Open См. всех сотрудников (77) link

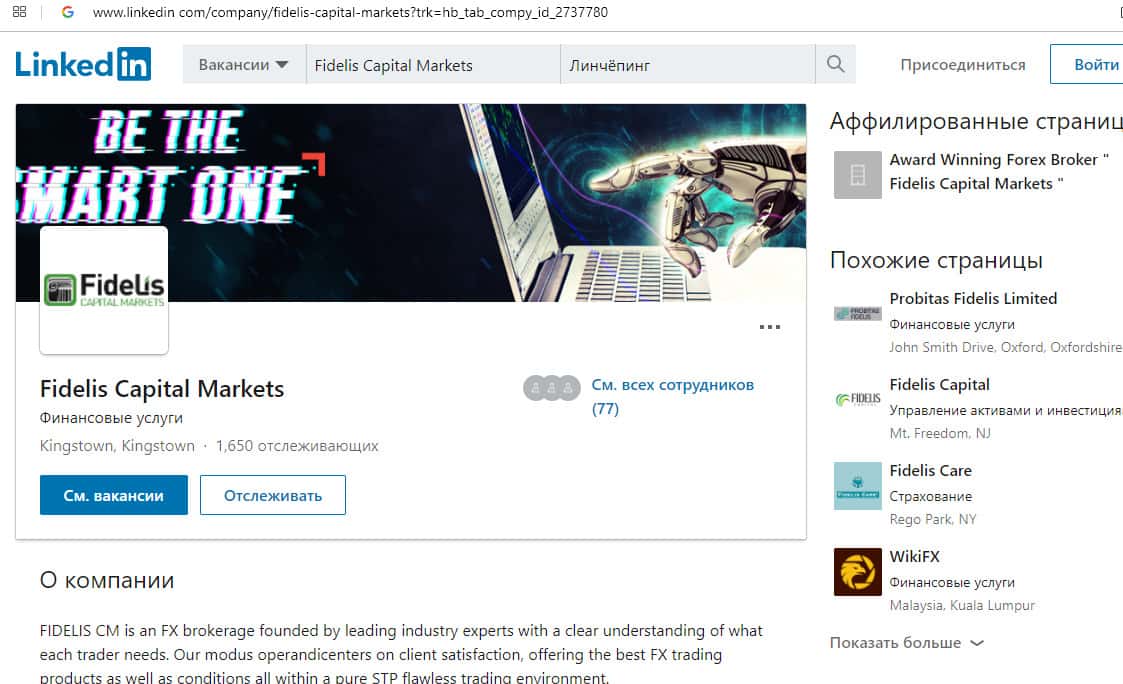coord(673,396)
